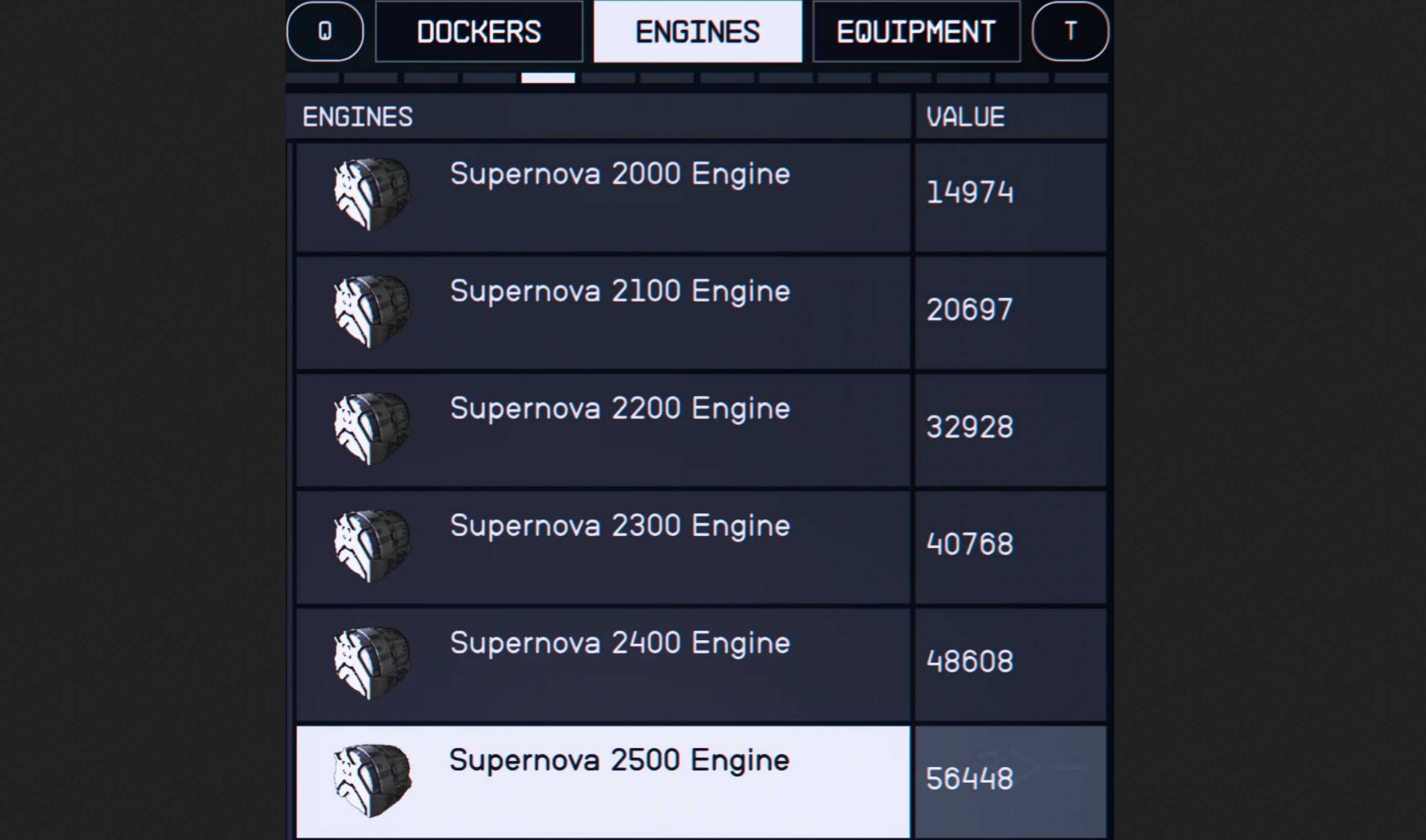Click the Supernova 2100 Engine icon
This screenshot has width=1426, height=840.
[372, 311]
